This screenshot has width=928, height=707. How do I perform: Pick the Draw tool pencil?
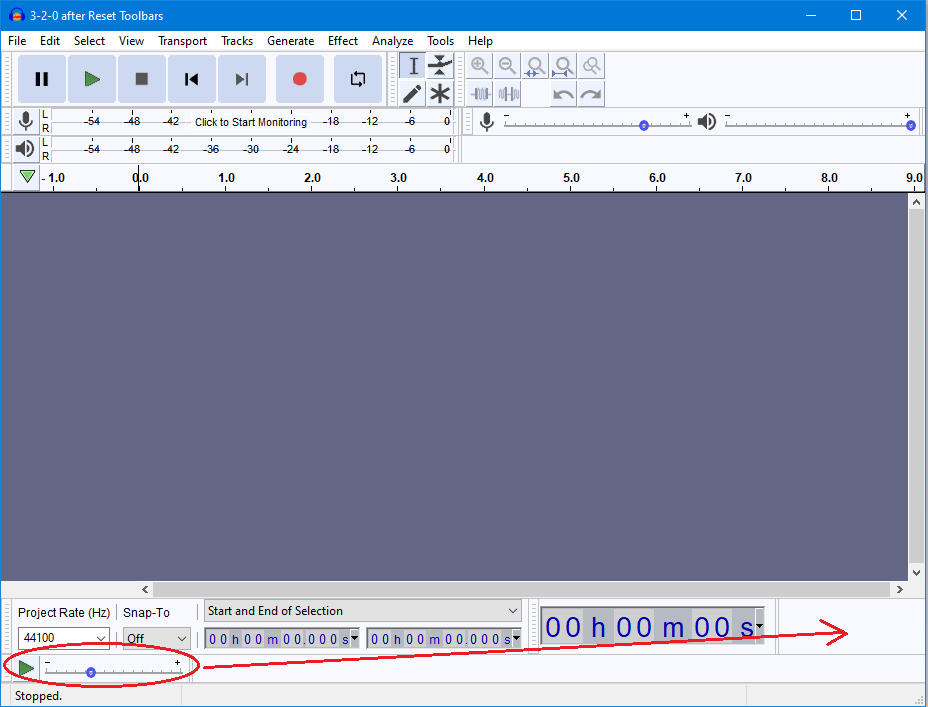[412, 94]
